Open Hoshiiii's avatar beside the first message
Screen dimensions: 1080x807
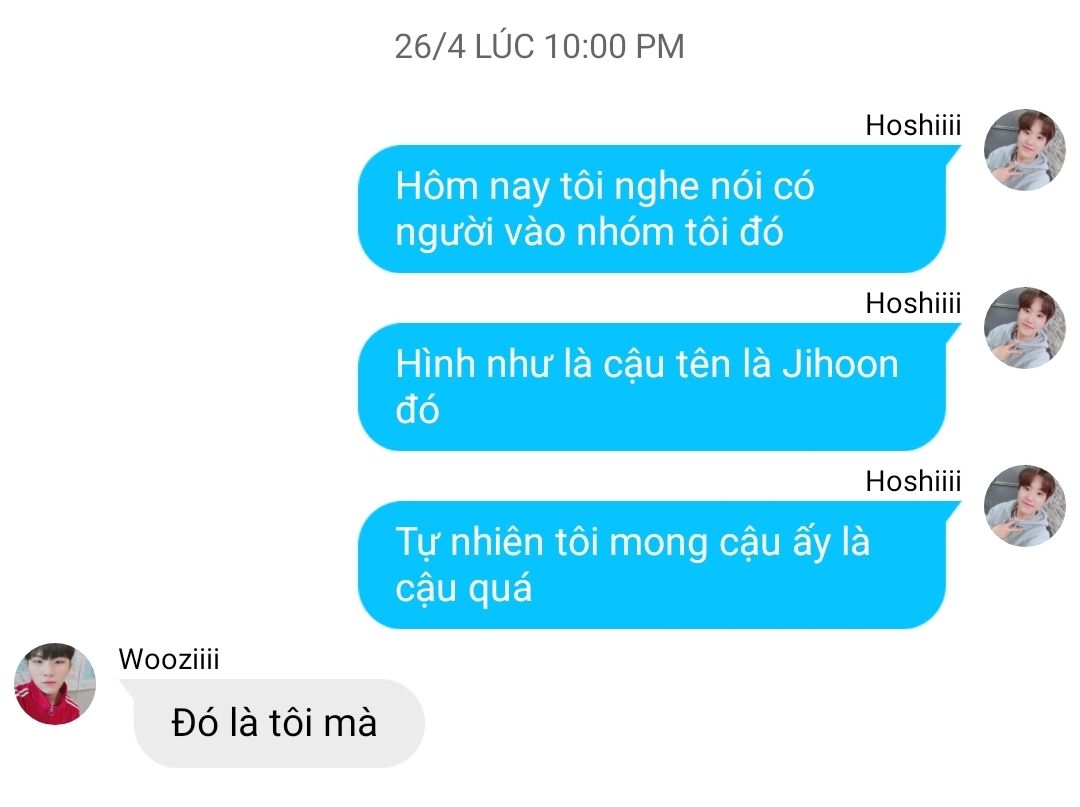(x=1024, y=149)
